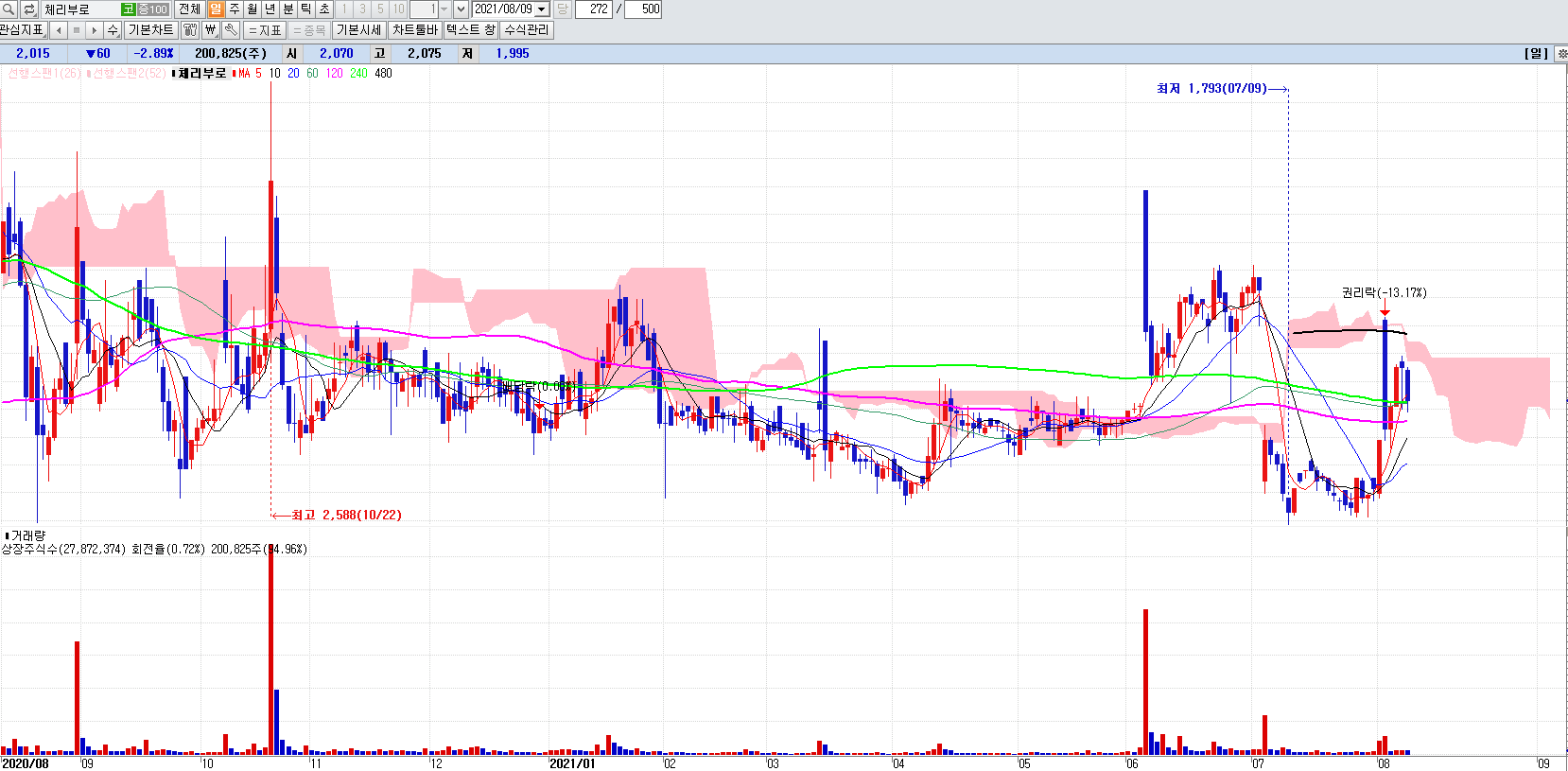Click the current price 2,015
The image size is (1568, 771).
point(33,54)
